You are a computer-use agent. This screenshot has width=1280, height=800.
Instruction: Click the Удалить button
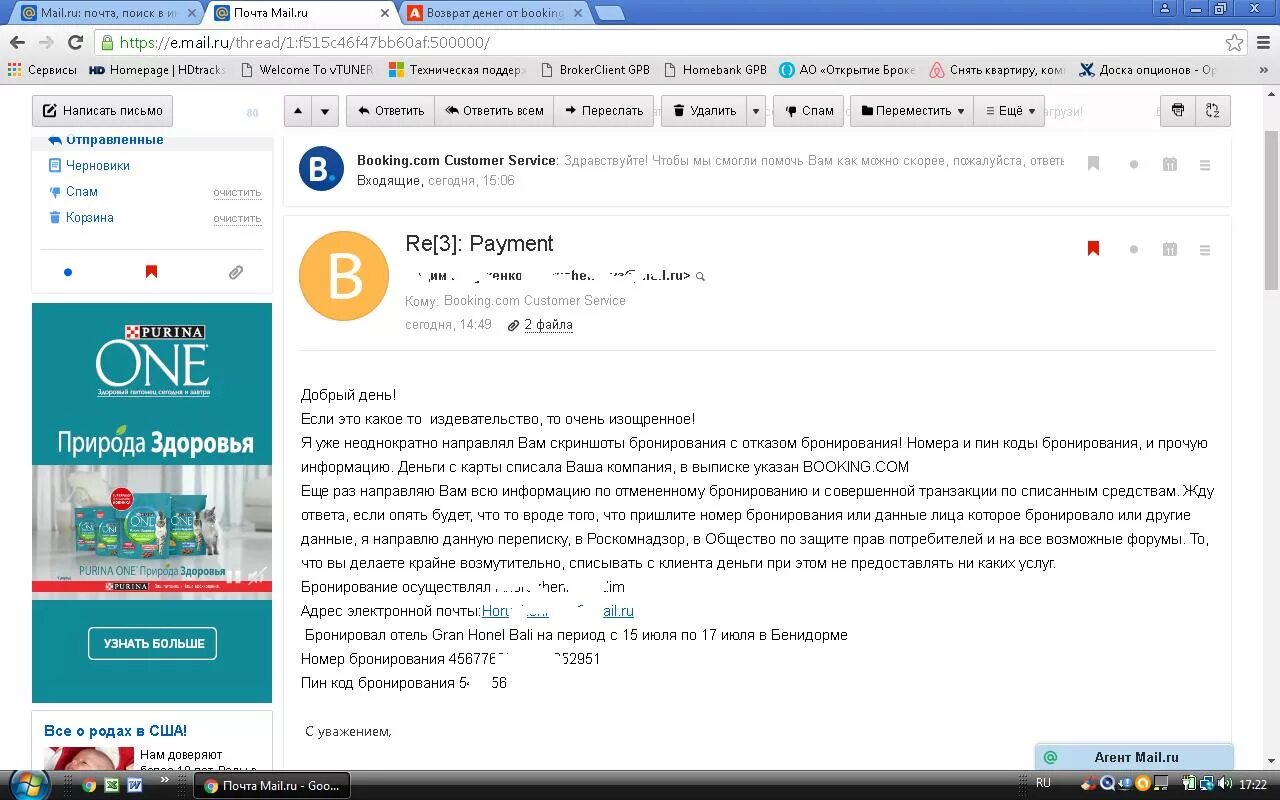pyautogui.click(x=704, y=111)
